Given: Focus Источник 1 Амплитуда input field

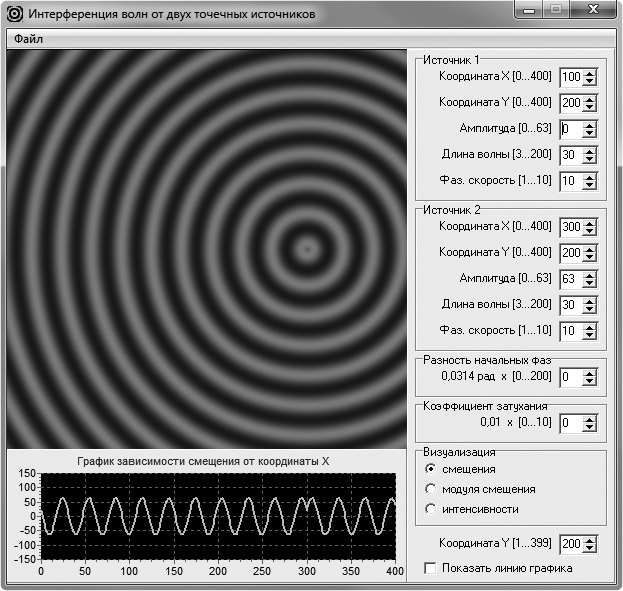Looking at the screenshot, I should 571,130.
